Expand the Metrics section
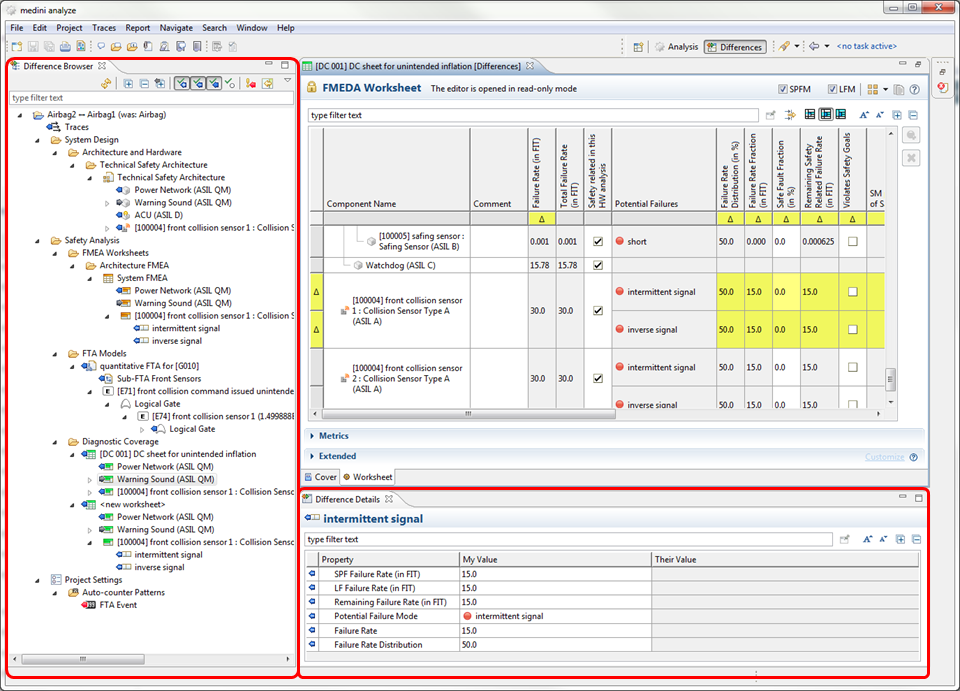The width and height of the screenshot is (960, 691). (x=334, y=436)
